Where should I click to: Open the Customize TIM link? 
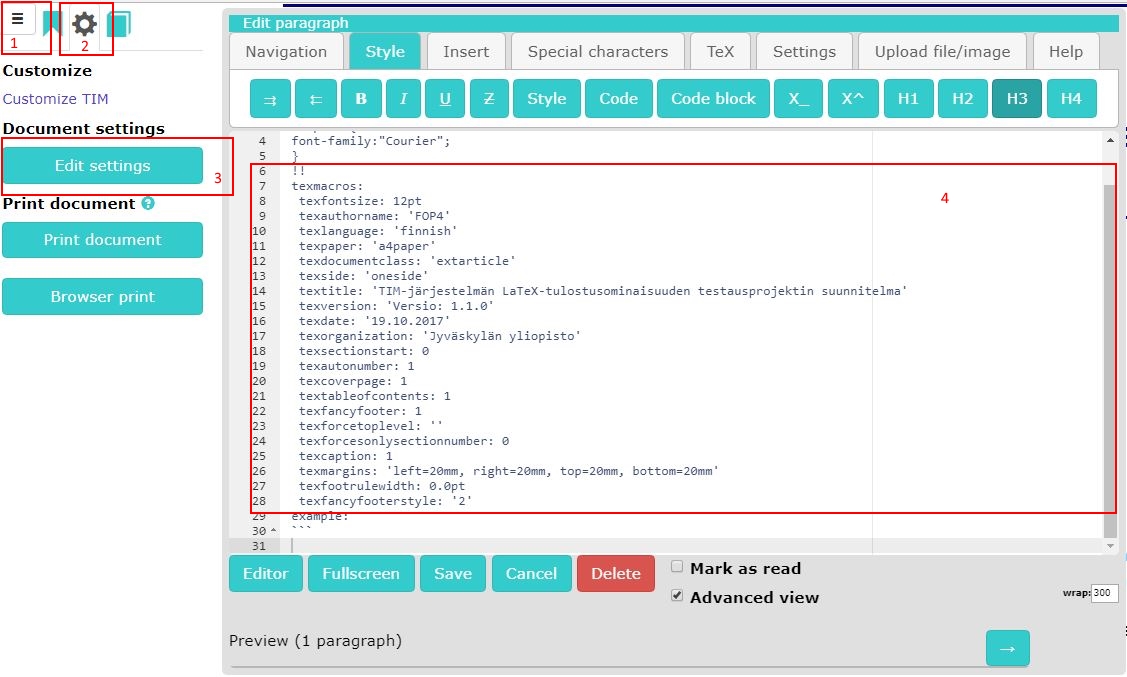[x=55, y=99]
